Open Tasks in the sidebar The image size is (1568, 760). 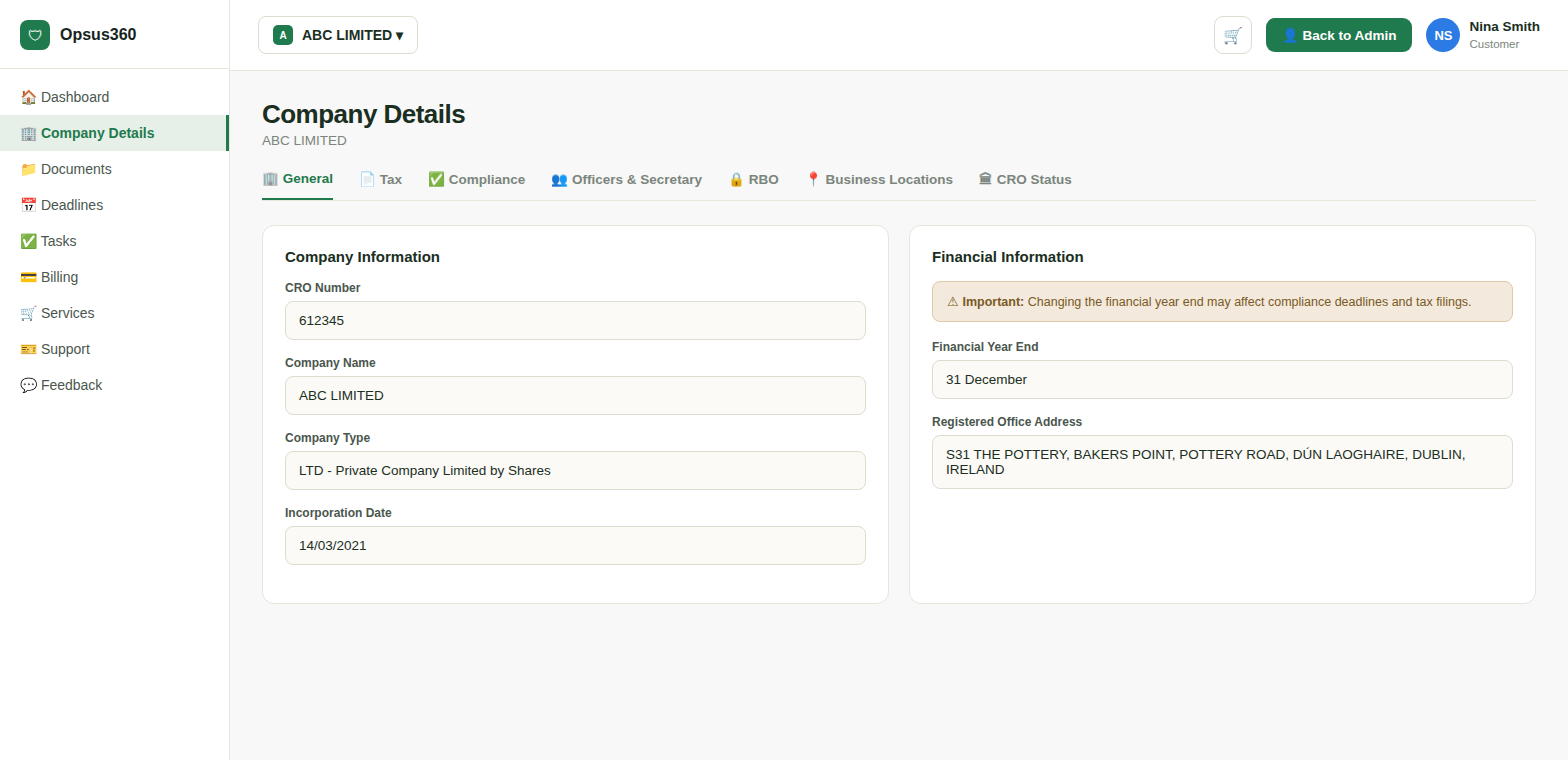tap(114, 241)
